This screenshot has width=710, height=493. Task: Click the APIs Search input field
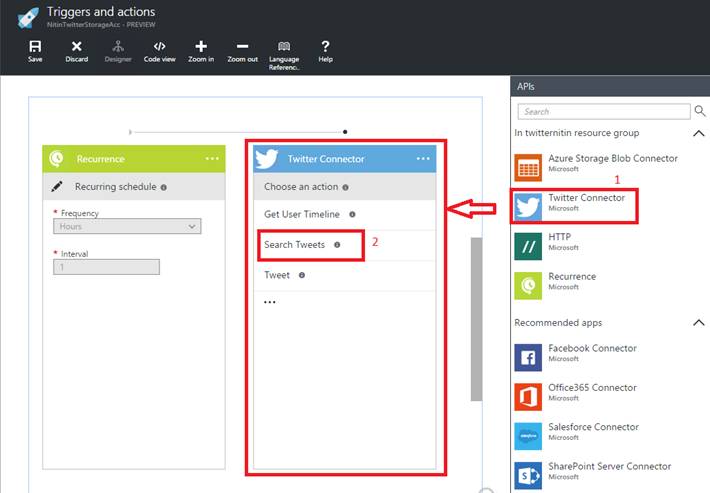tap(604, 111)
